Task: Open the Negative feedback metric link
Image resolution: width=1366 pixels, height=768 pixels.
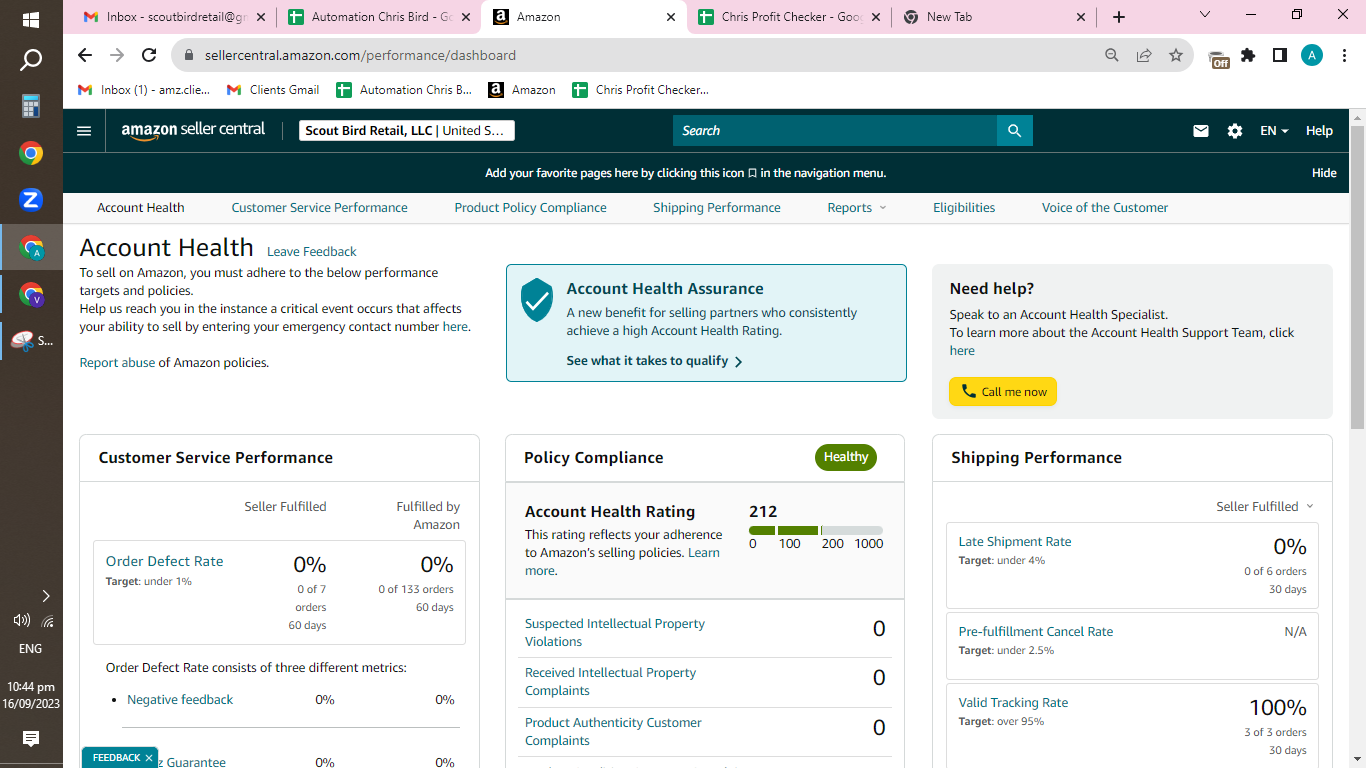Action: [180, 700]
